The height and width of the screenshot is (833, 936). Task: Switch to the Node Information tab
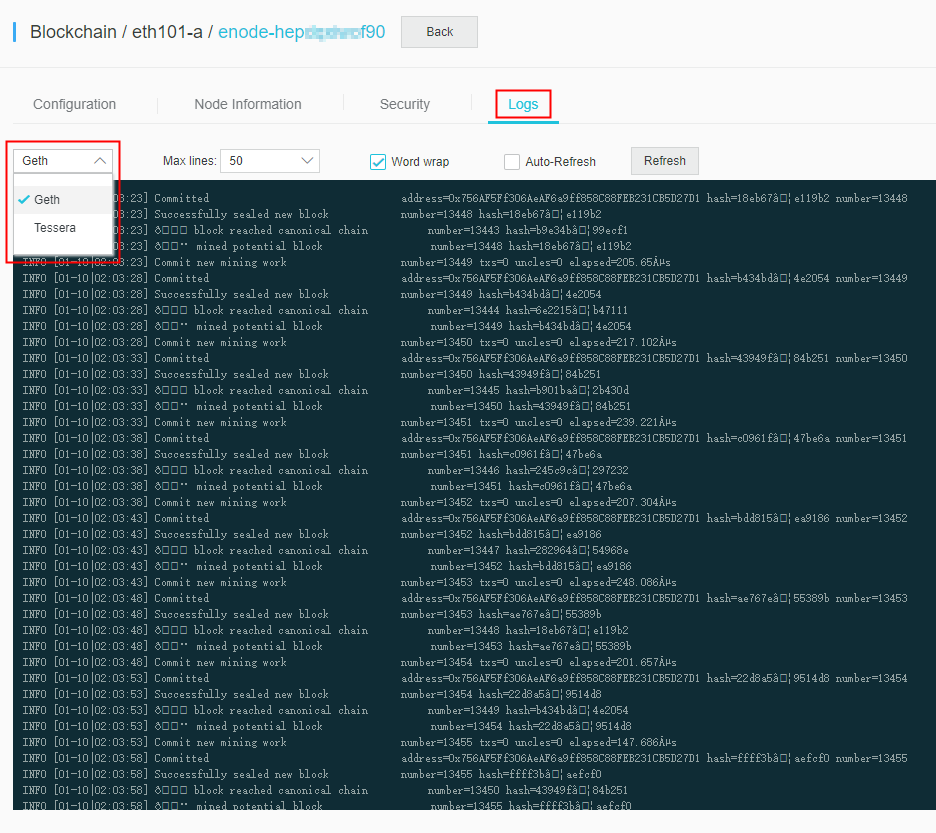pos(248,104)
